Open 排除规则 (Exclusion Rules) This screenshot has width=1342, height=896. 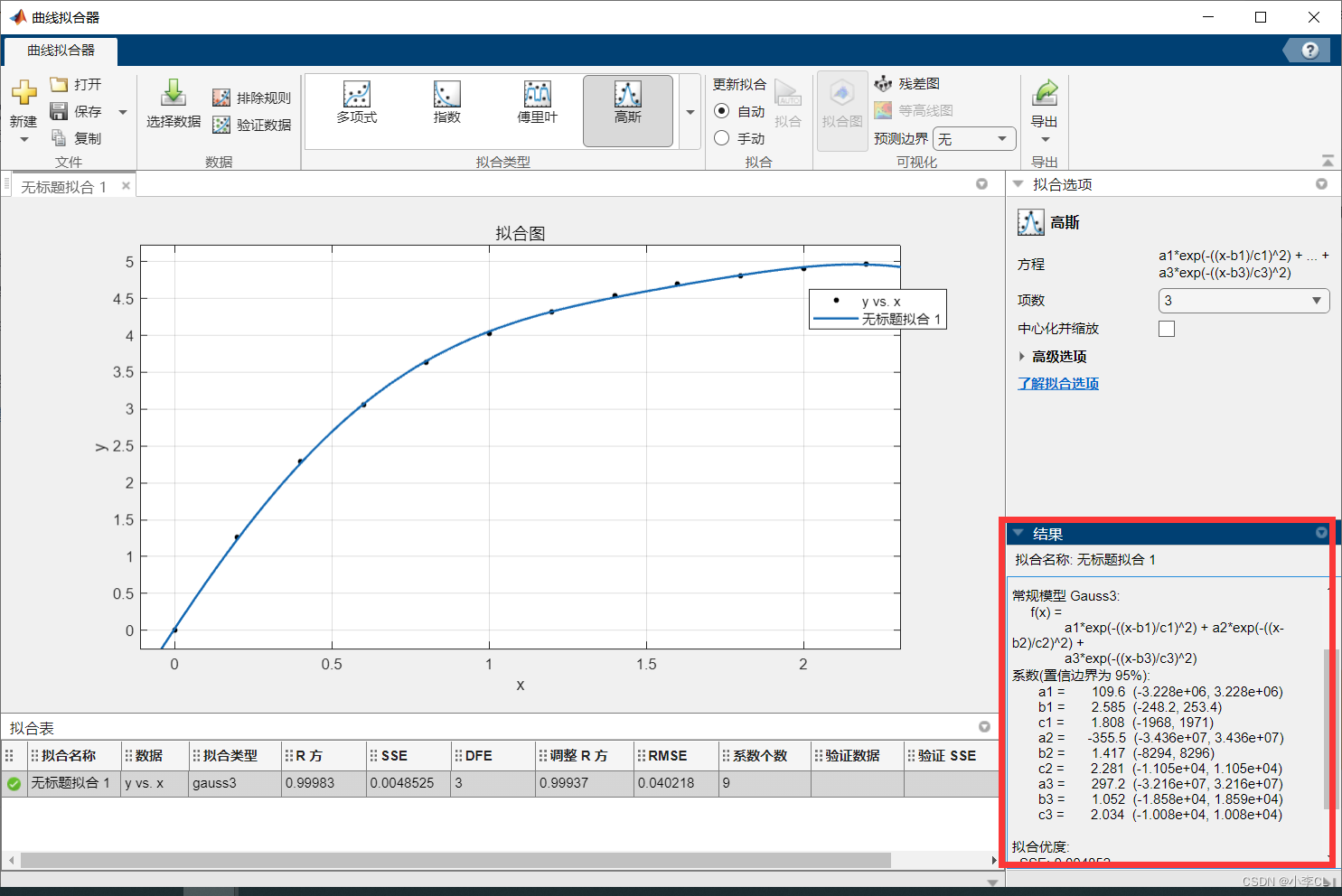(251, 98)
